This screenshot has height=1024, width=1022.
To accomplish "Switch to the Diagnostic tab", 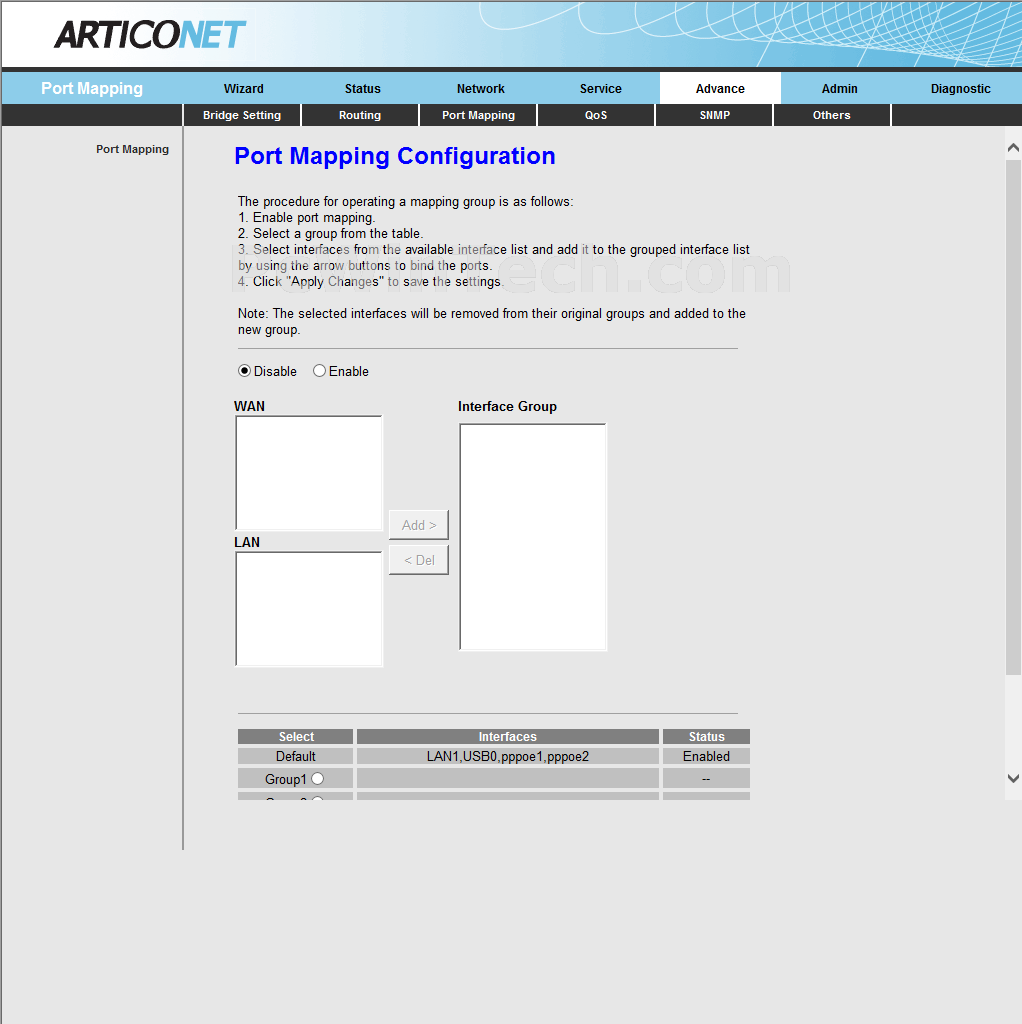I will click(x=960, y=88).
